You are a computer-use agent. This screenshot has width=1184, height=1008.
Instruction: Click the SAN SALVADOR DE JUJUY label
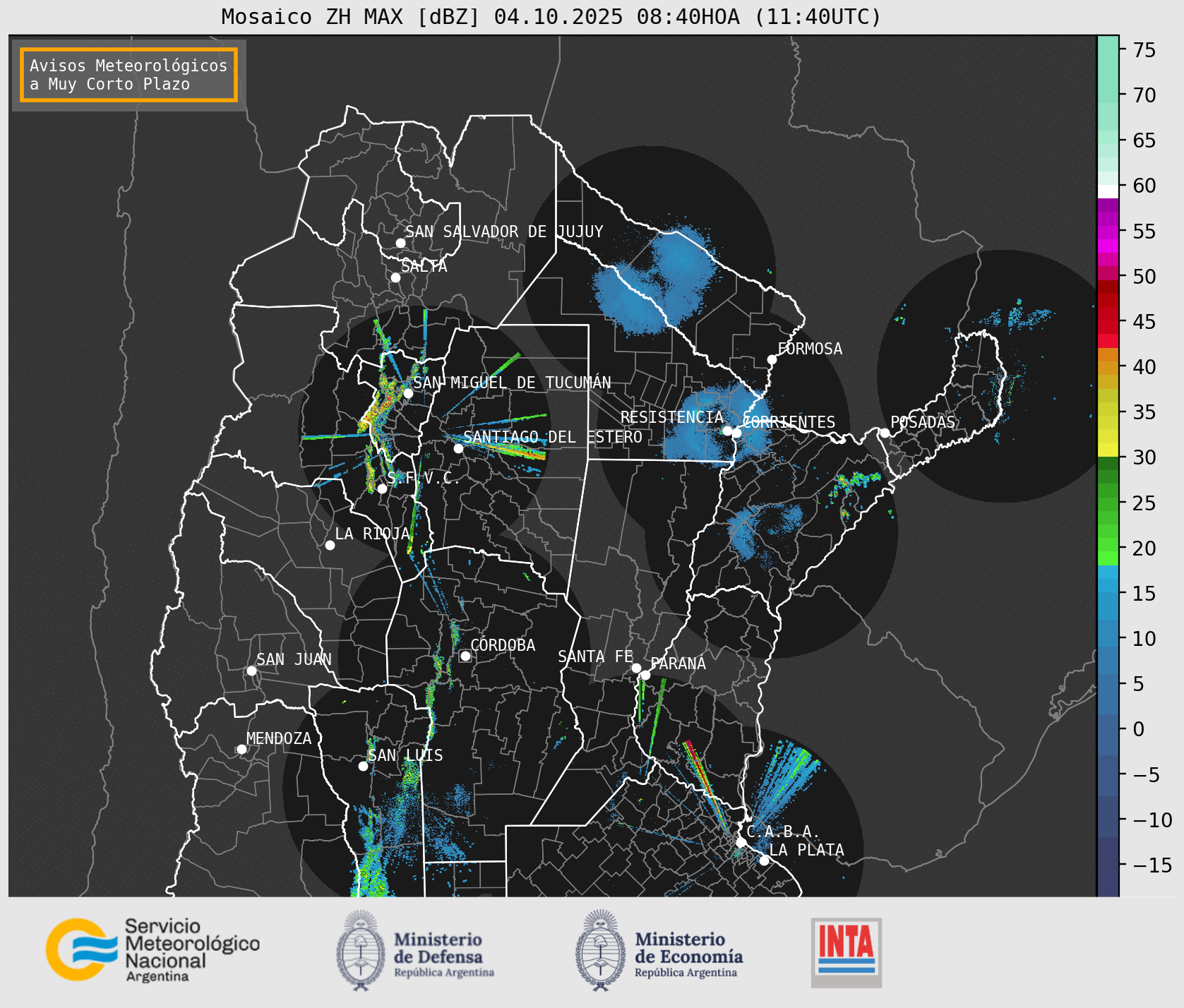(x=504, y=232)
